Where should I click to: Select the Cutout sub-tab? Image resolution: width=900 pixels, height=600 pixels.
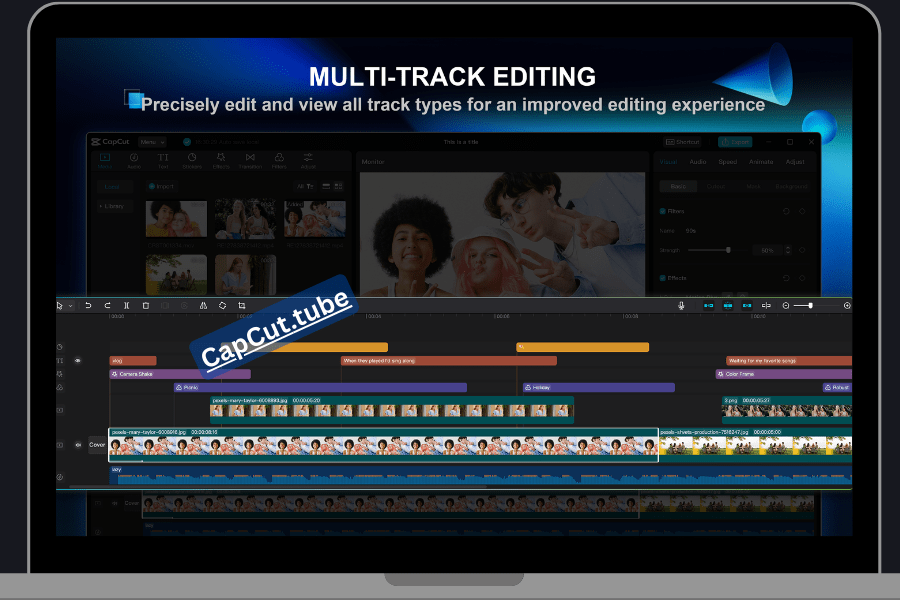716,187
